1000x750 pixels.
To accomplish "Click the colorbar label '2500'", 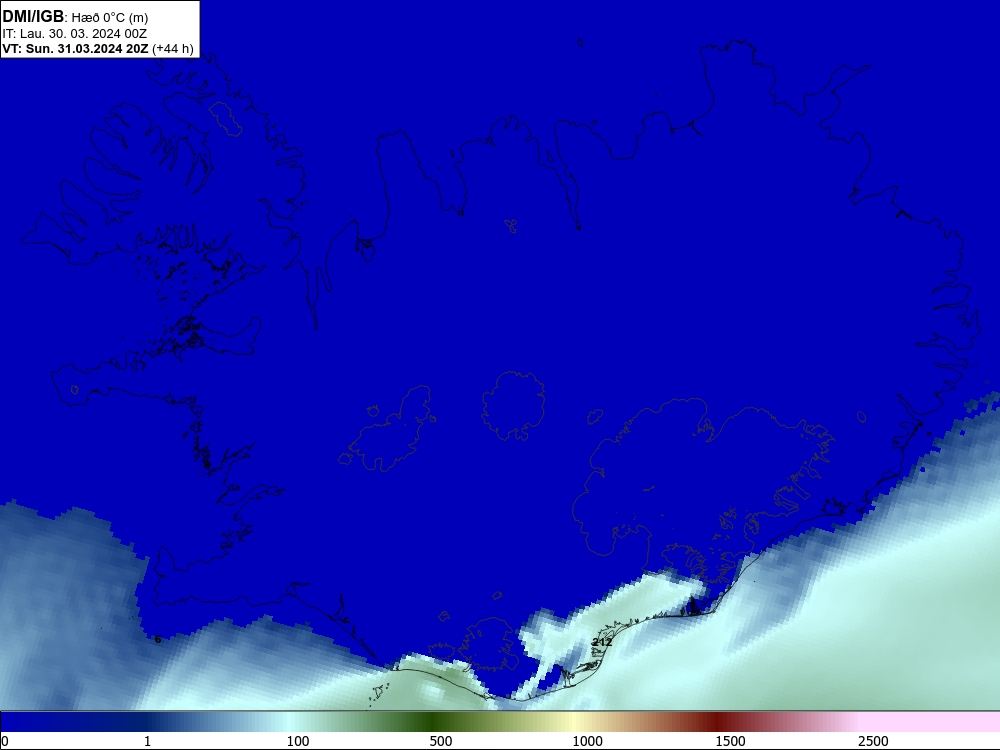I will [x=873, y=741].
